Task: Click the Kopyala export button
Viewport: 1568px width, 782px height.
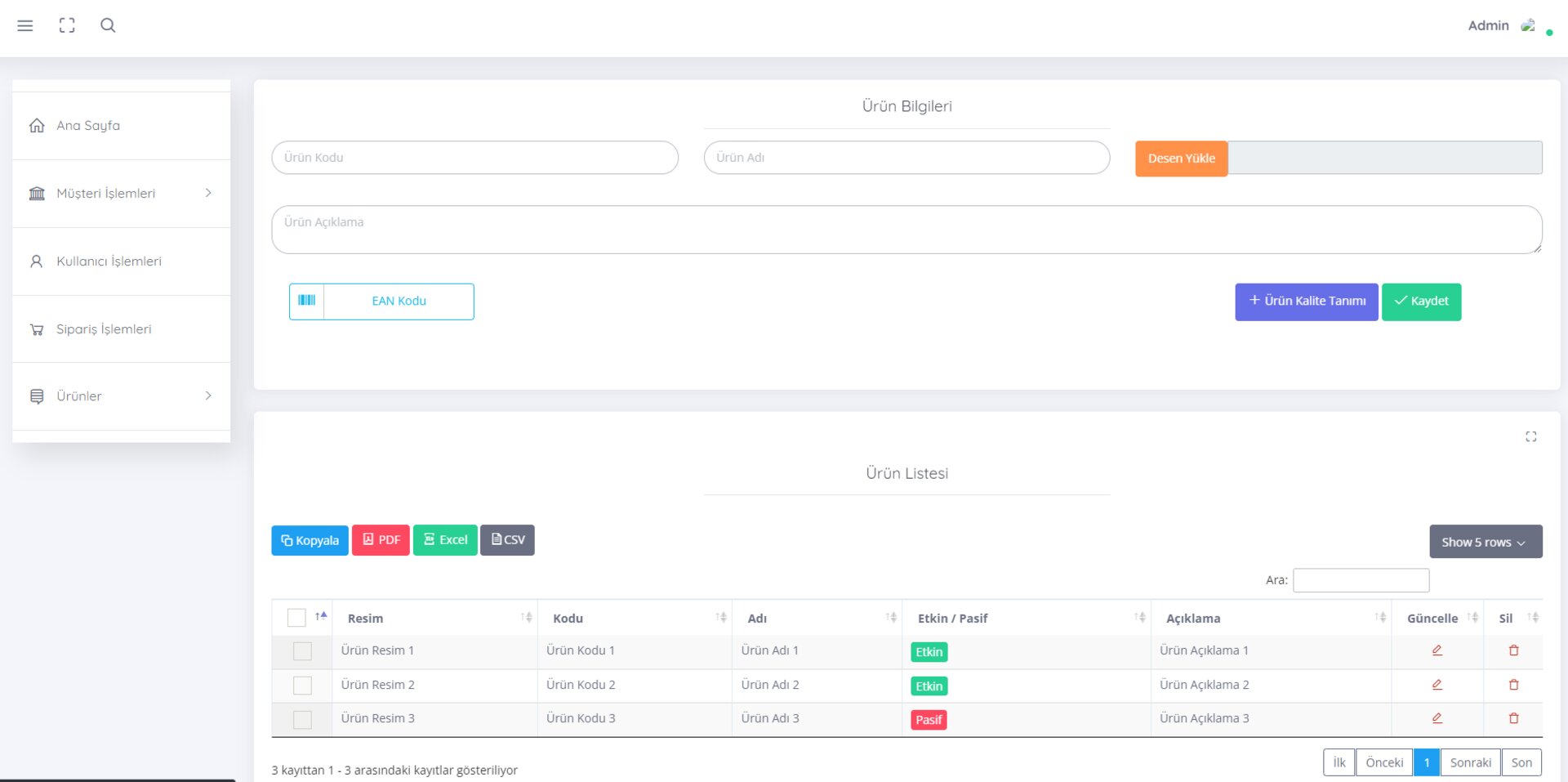Action: pyautogui.click(x=310, y=540)
